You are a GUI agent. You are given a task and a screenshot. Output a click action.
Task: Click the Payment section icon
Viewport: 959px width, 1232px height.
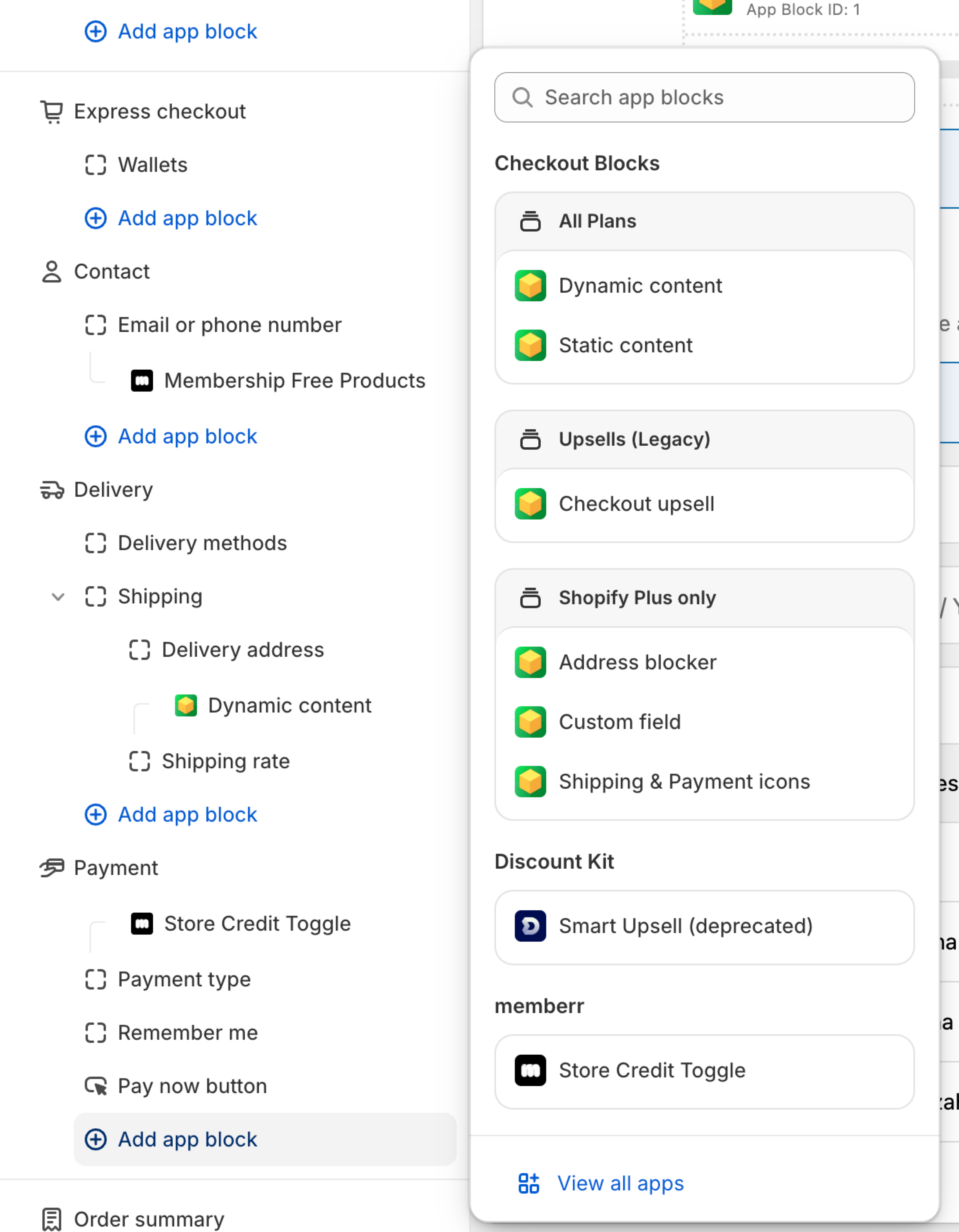pos(52,868)
